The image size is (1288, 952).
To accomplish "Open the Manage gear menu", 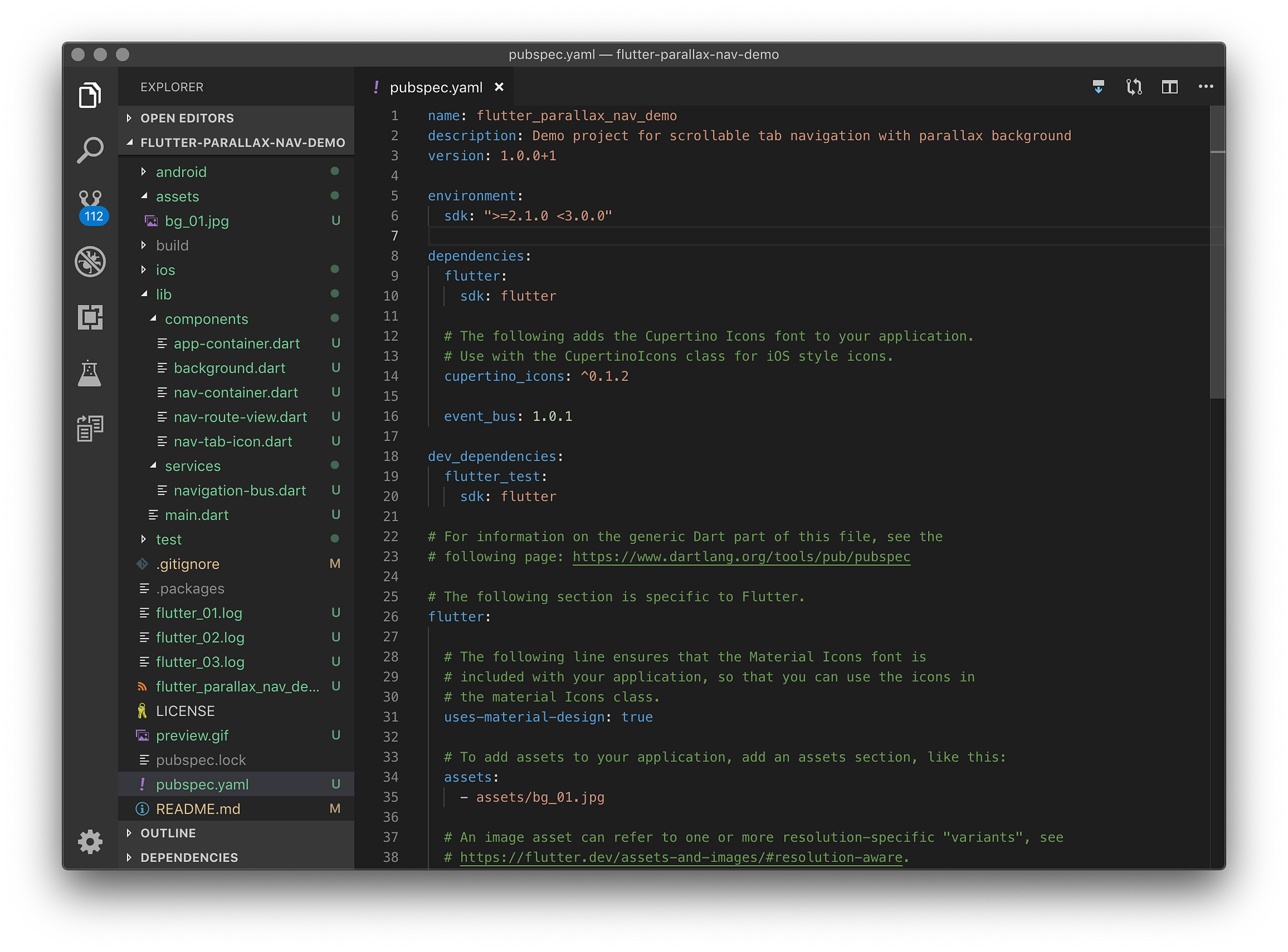I will coord(91,841).
